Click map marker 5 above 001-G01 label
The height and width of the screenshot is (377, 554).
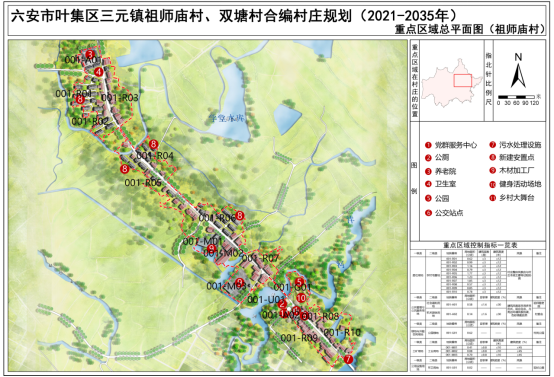(300, 282)
